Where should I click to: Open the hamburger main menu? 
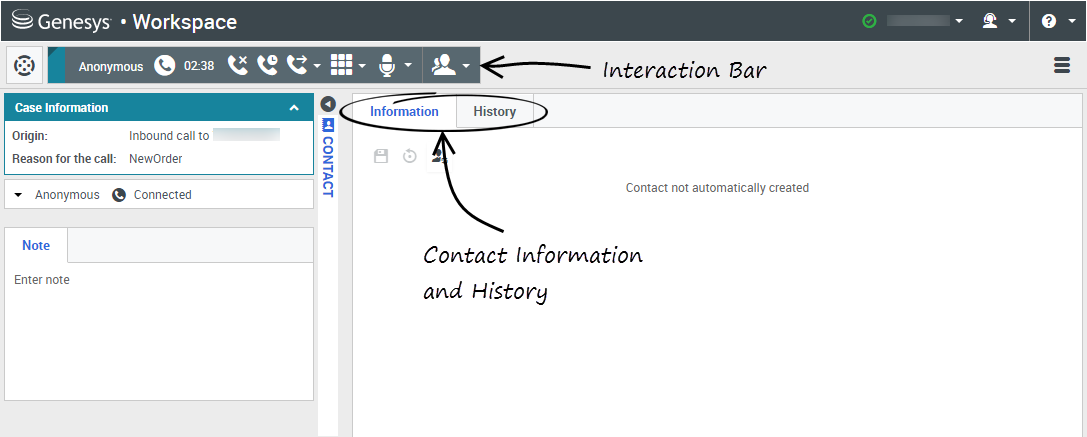pyautogui.click(x=1062, y=66)
